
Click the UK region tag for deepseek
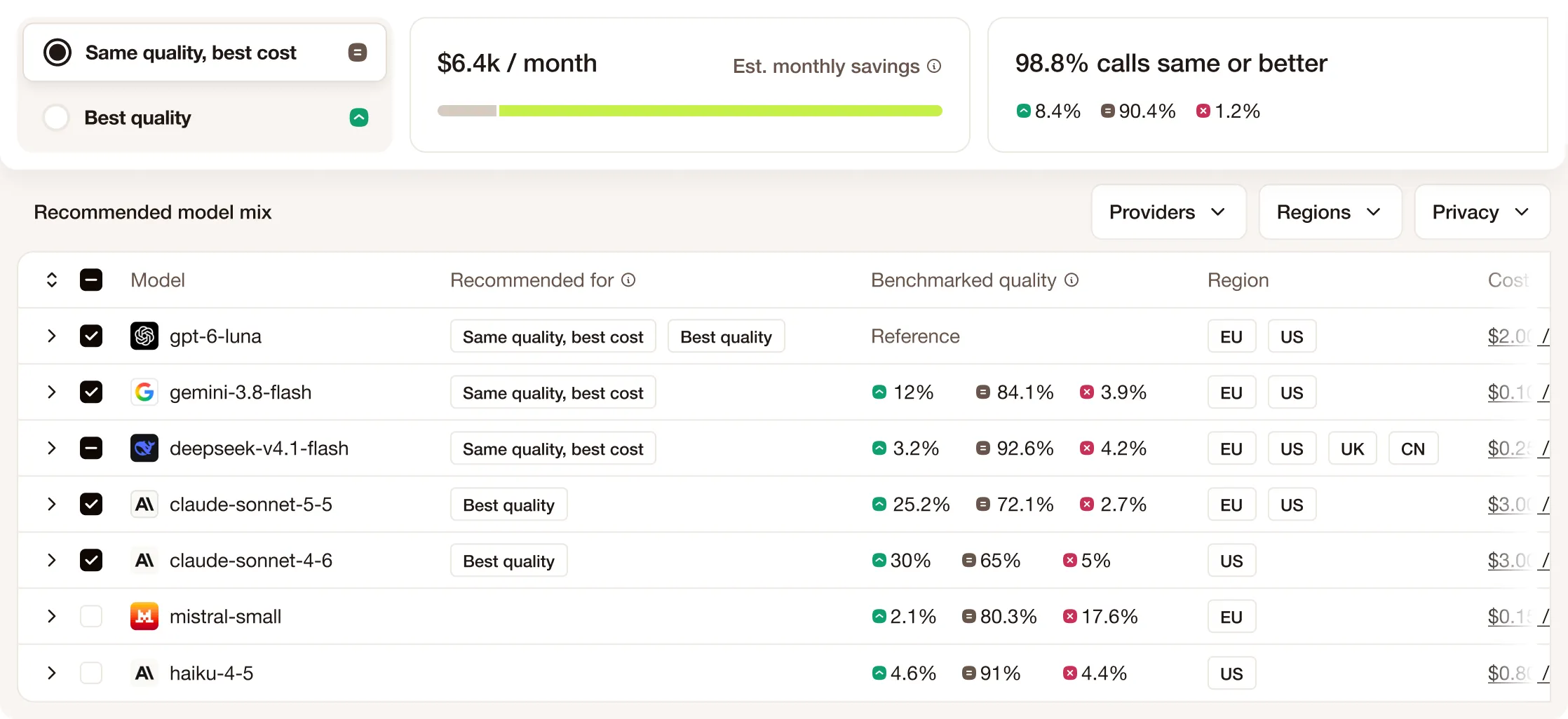pos(1353,449)
